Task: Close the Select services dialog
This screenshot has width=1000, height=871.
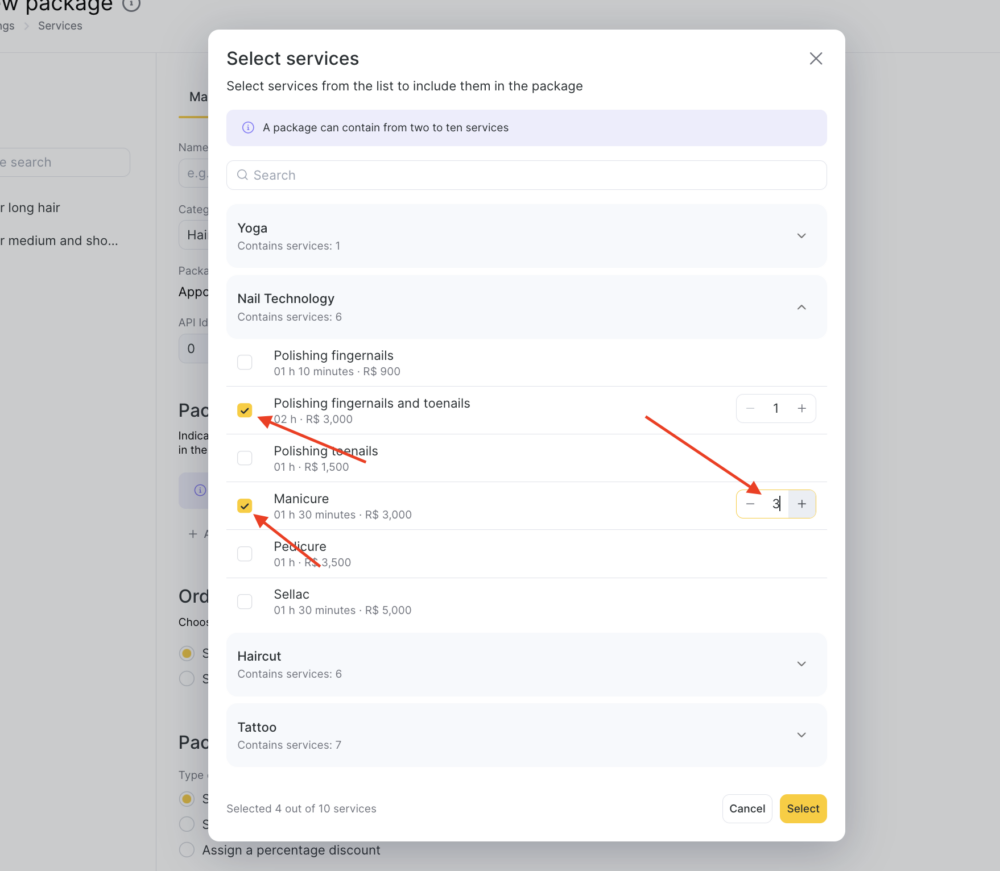Action: click(816, 59)
